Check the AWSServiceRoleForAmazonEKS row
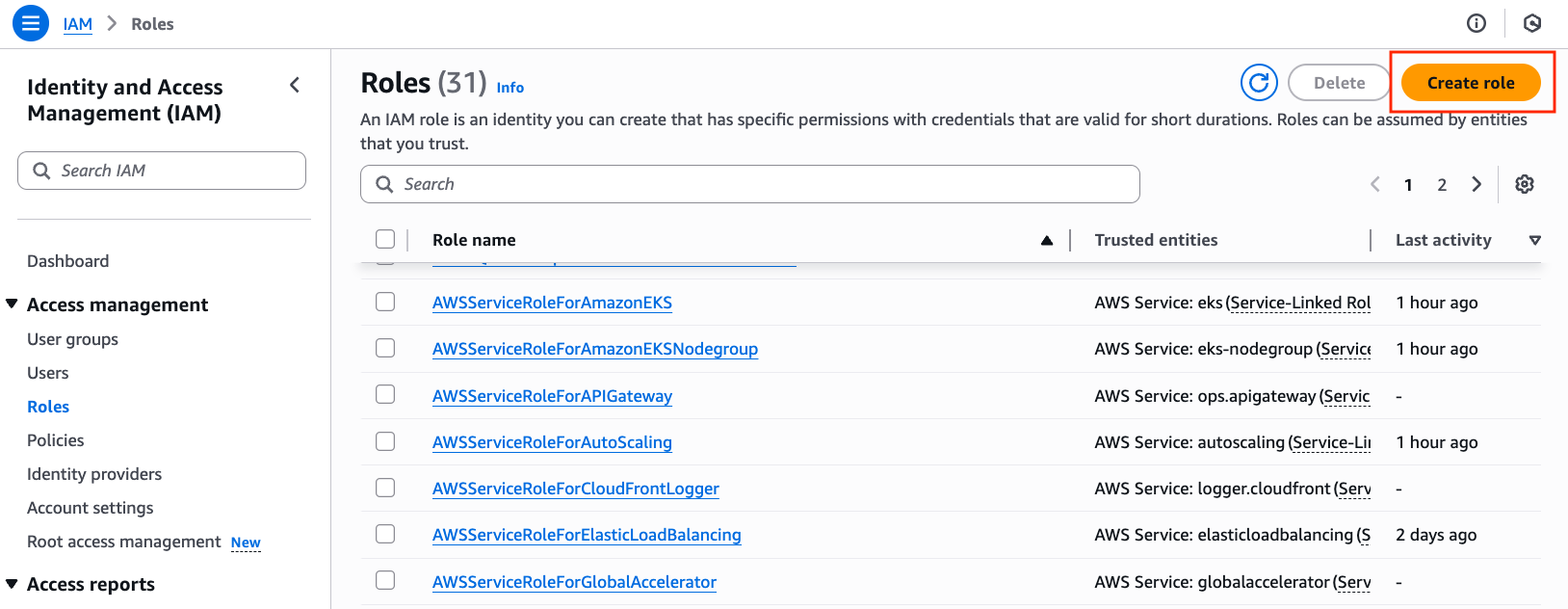This screenshot has width=1568, height=609. (385, 302)
